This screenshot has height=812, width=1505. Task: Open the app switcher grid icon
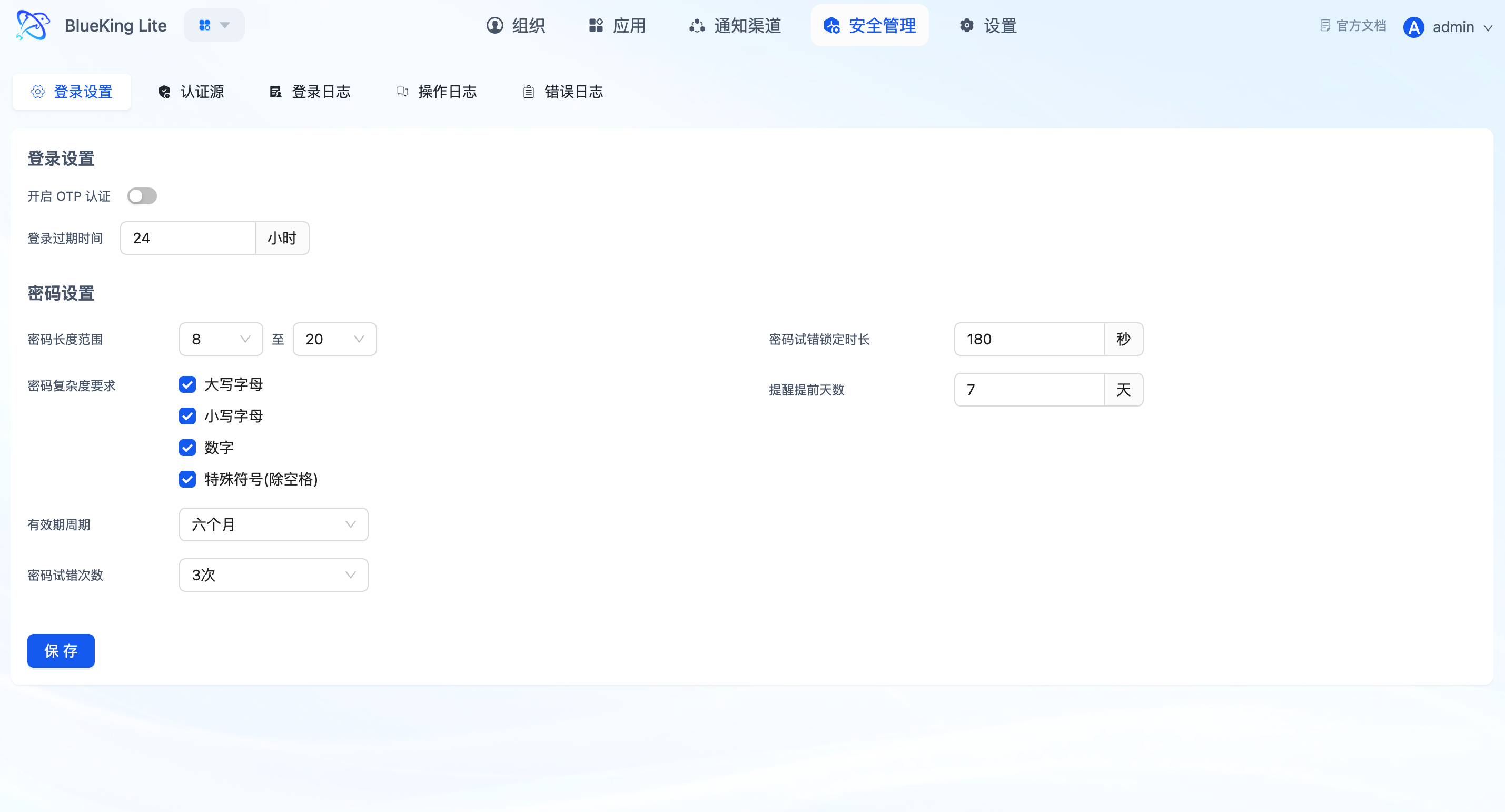tap(204, 26)
